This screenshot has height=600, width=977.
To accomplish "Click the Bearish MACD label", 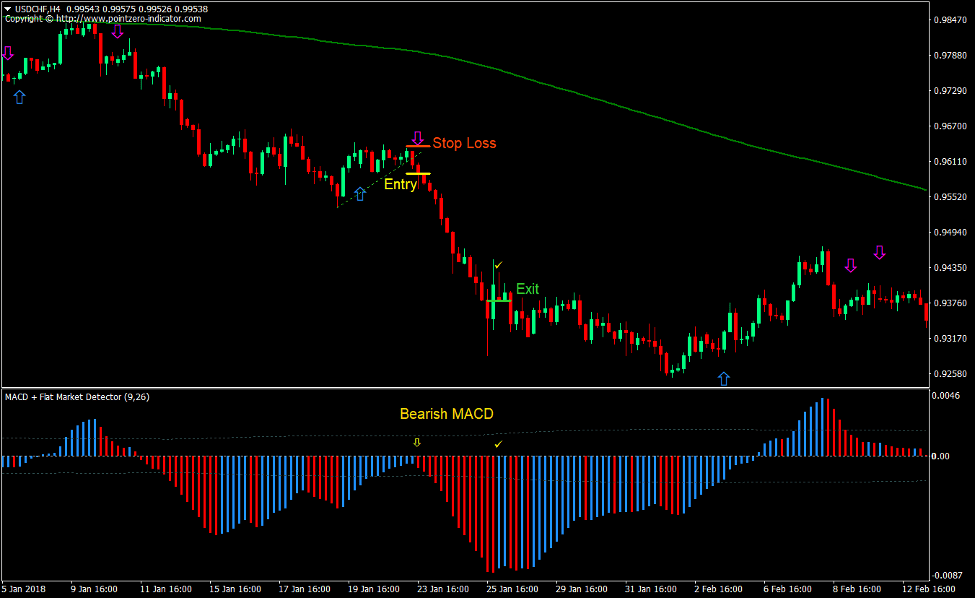I will point(447,413).
